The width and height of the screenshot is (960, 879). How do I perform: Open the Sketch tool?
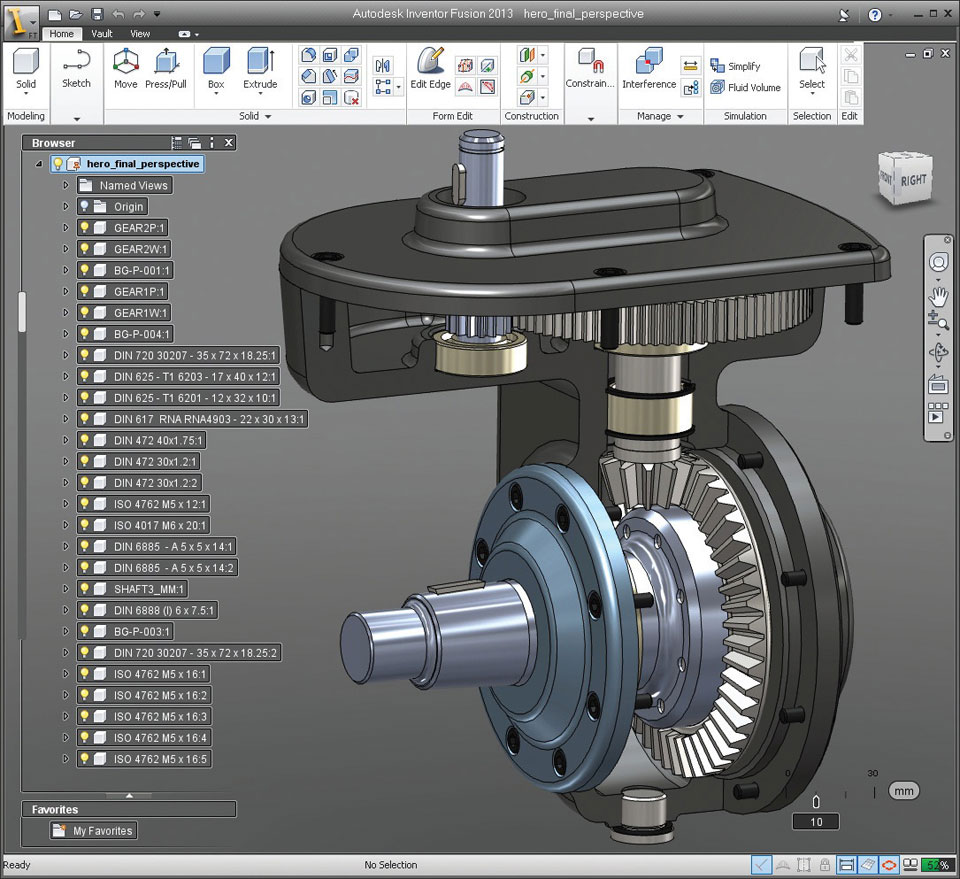coord(76,68)
